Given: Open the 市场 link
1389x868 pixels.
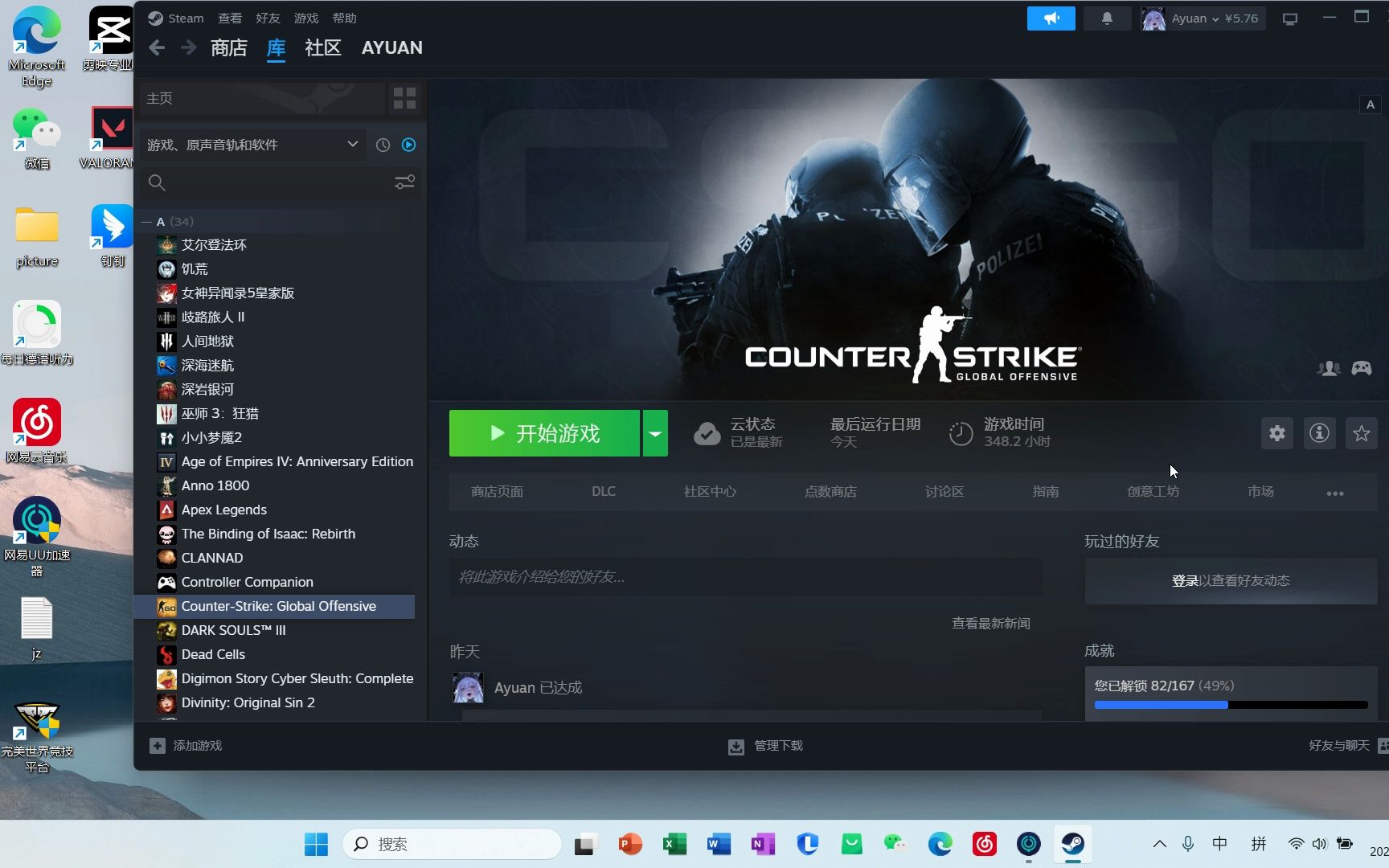Looking at the screenshot, I should (x=1260, y=492).
